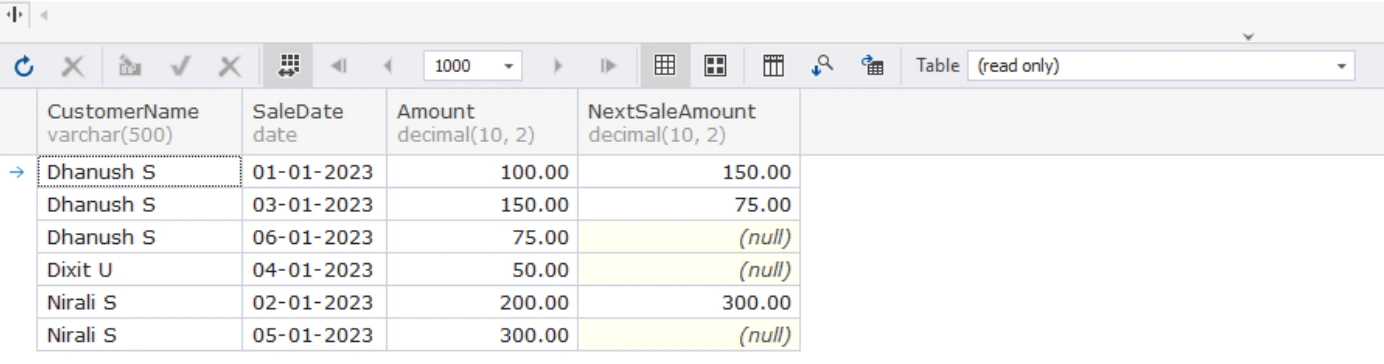Screen dimensions: 1384x364
Task: Select Amount cell with 75.00 for 06-01-2023
Action: 482,237
